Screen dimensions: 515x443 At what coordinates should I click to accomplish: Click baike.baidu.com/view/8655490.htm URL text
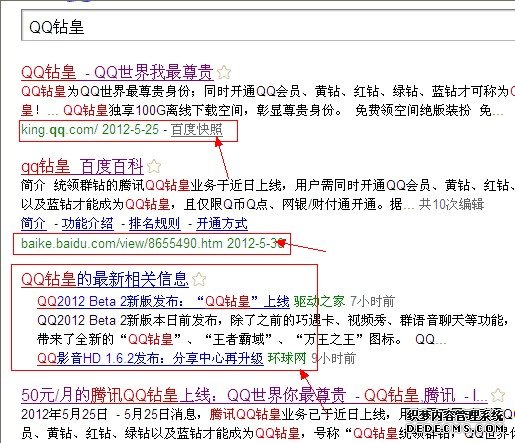pyautogui.click(x=121, y=243)
